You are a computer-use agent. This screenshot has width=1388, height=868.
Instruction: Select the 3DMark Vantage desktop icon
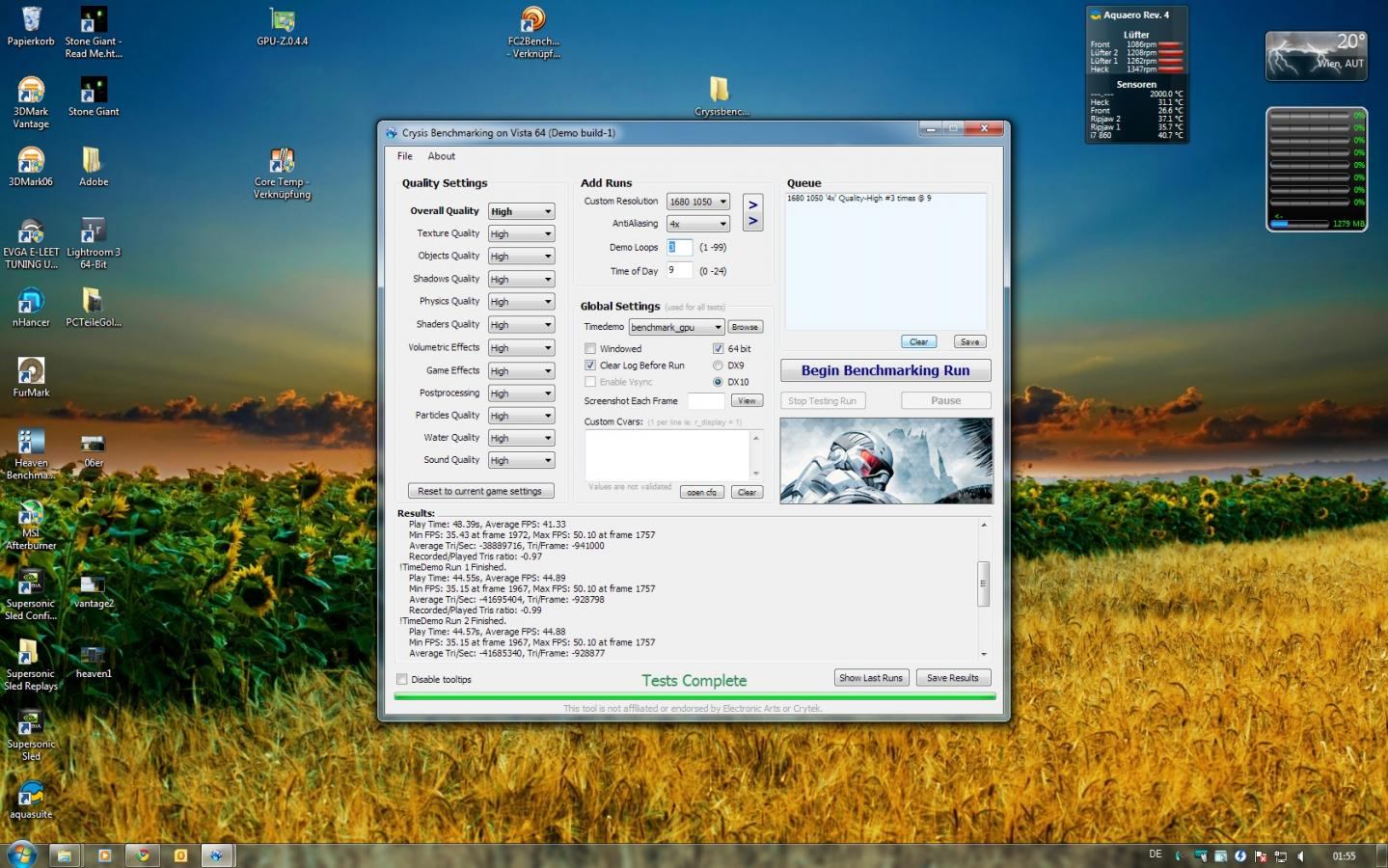pyautogui.click(x=31, y=102)
